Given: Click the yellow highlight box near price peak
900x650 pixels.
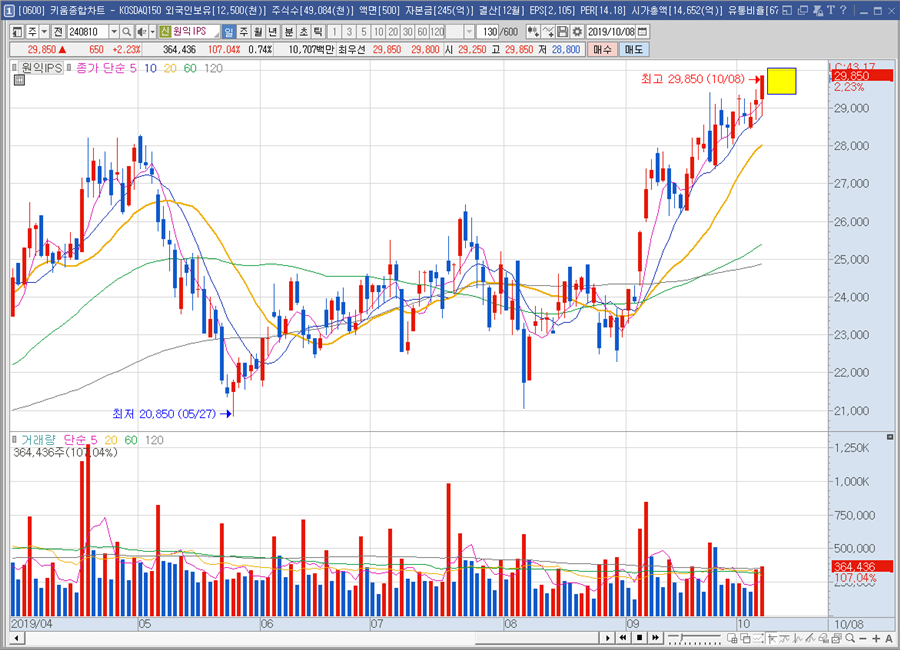Looking at the screenshot, I should 782,81.
